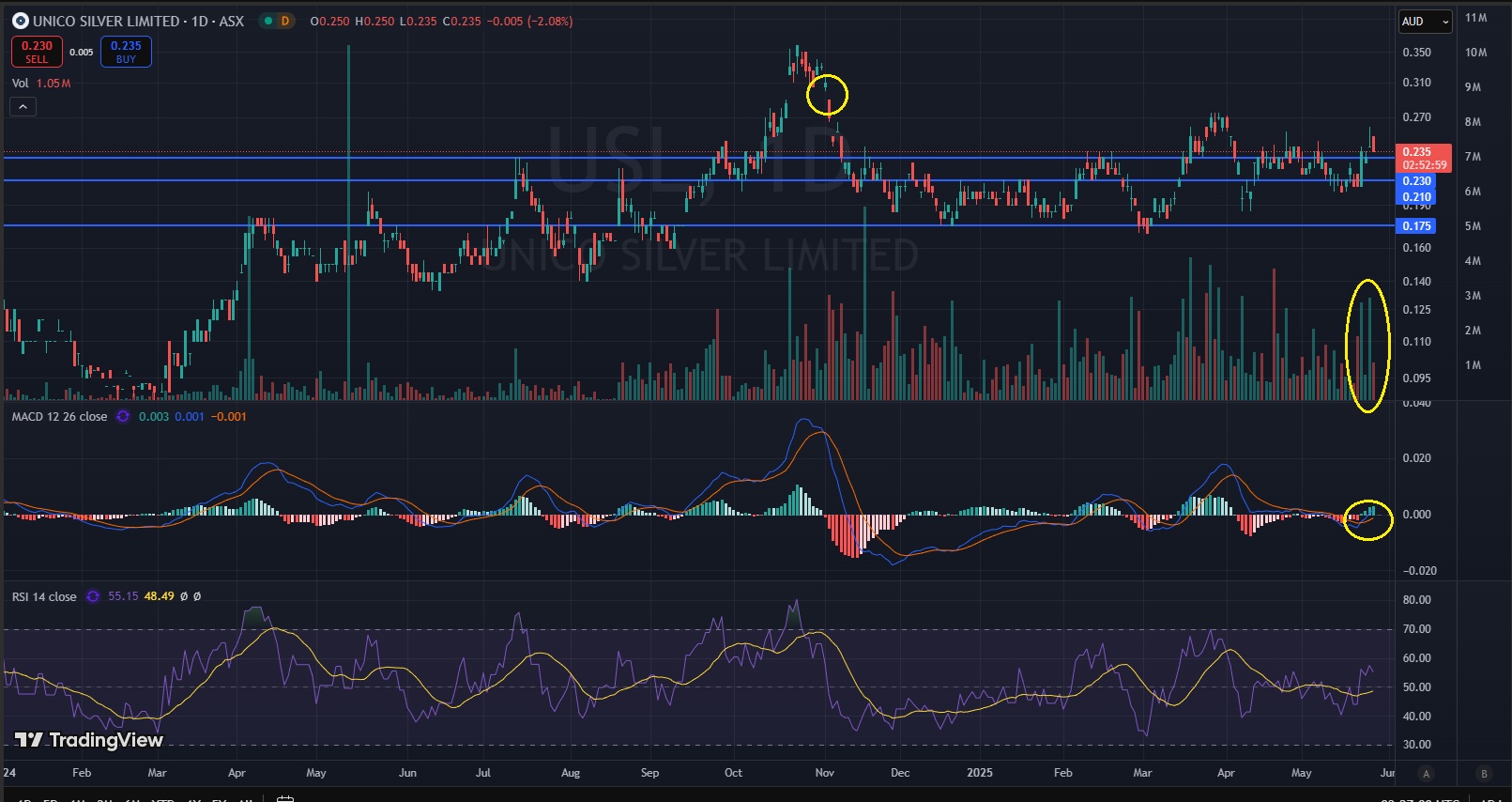Viewport: 1512px width, 802px height.
Task: Click the red 0.235 current price label
Action: click(x=1417, y=152)
